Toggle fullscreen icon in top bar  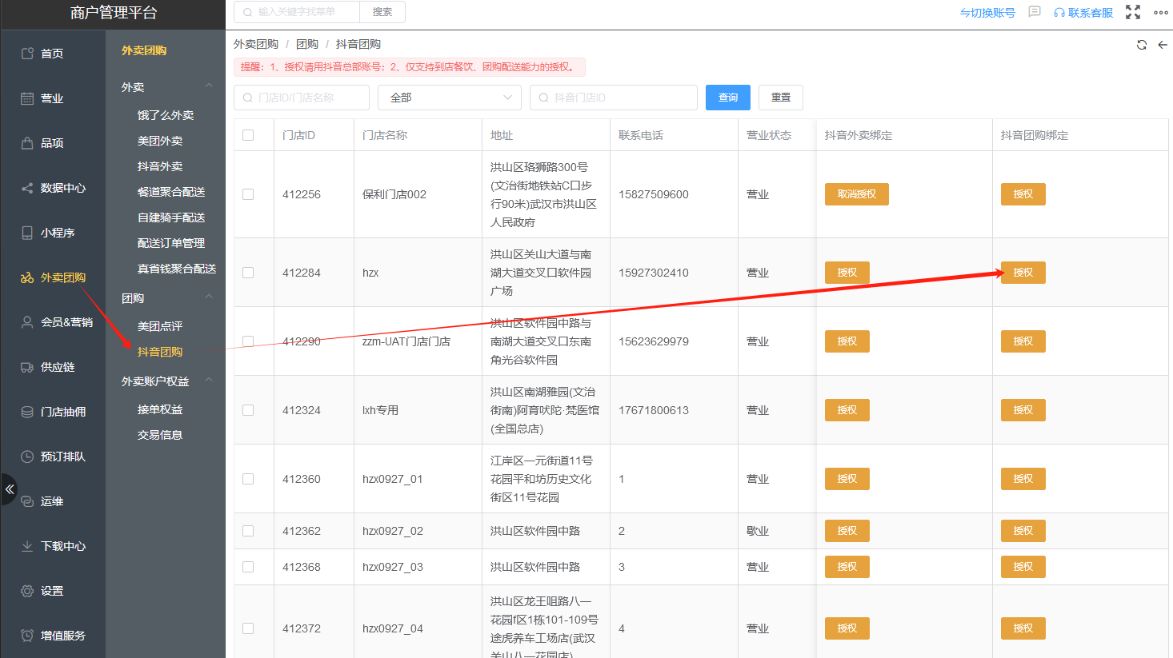coord(1133,12)
